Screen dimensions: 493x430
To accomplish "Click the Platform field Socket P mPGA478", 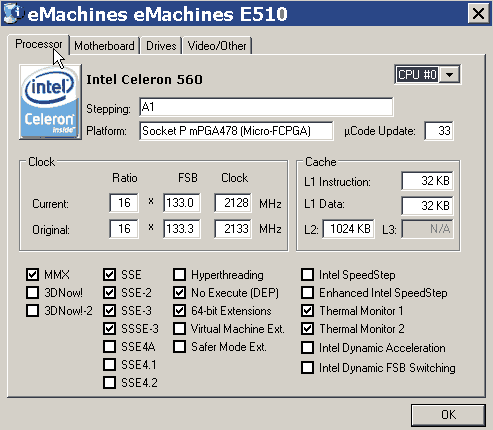I will (236, 131).
